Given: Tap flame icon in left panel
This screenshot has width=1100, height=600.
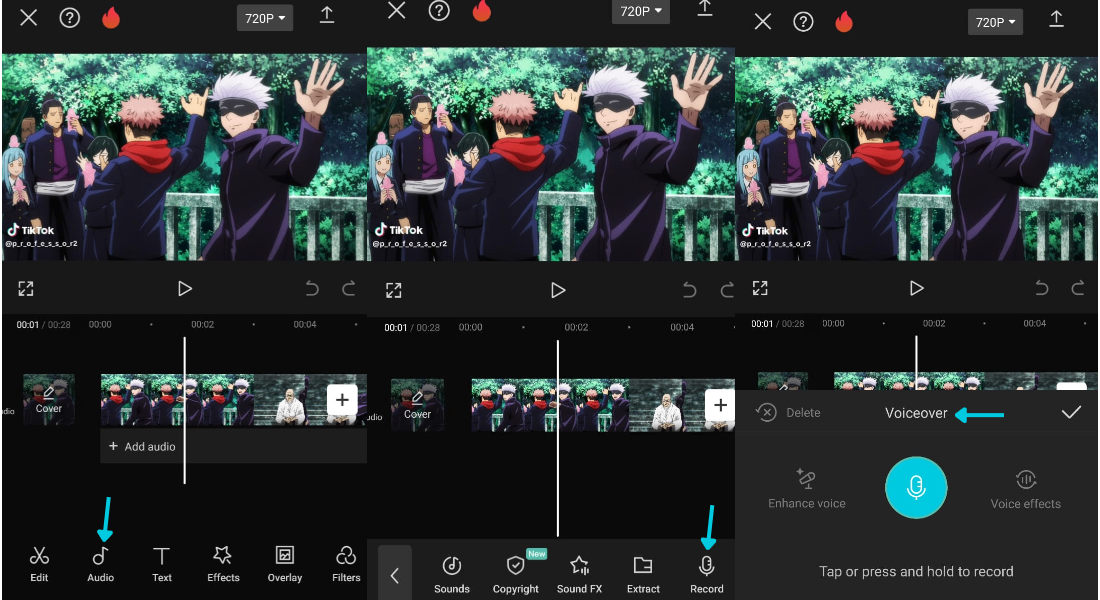Looking at the screenshot, I should [111, 18].
